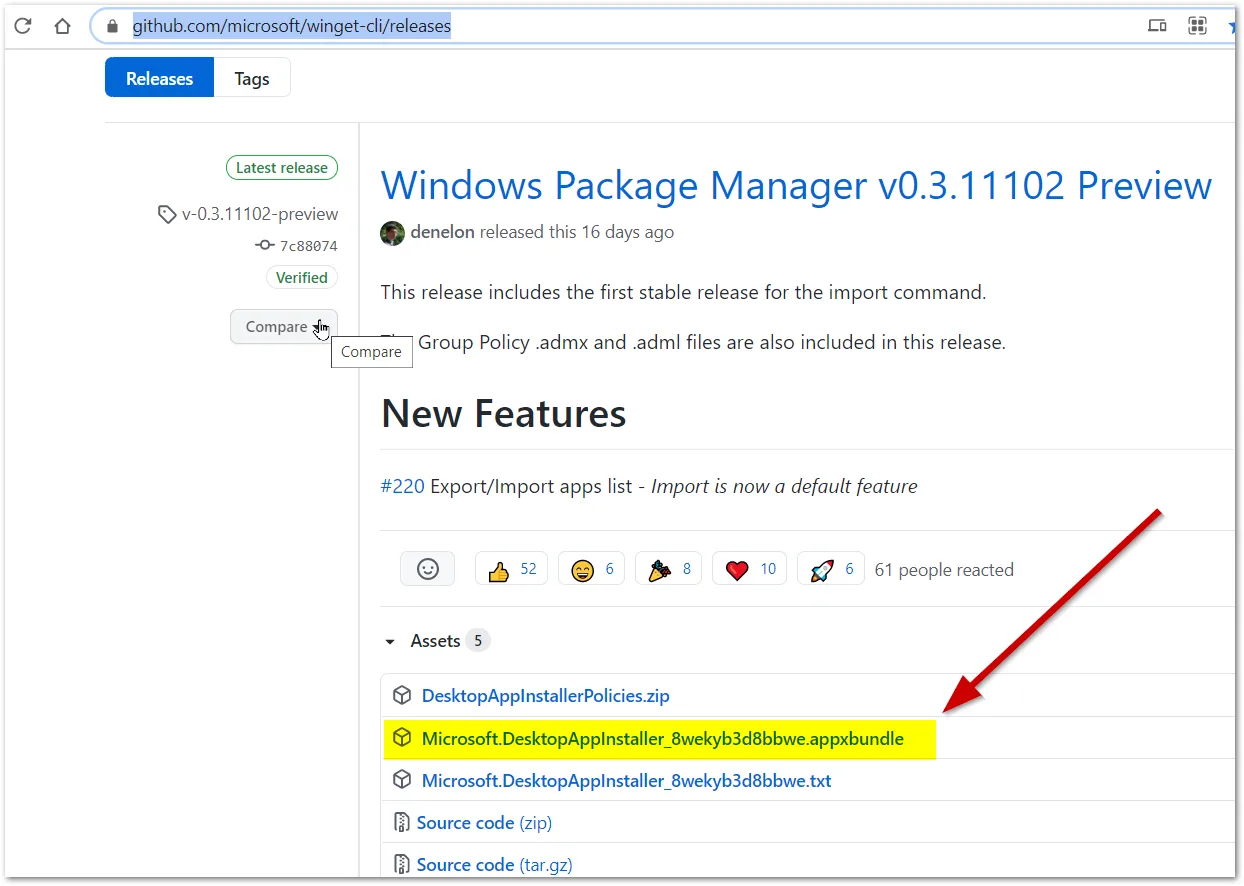The width and height of the screenshot is (1244, 886).
Task: Click package icon beside DesktopAppInstallerPolicies.zip
Action: 401,695
